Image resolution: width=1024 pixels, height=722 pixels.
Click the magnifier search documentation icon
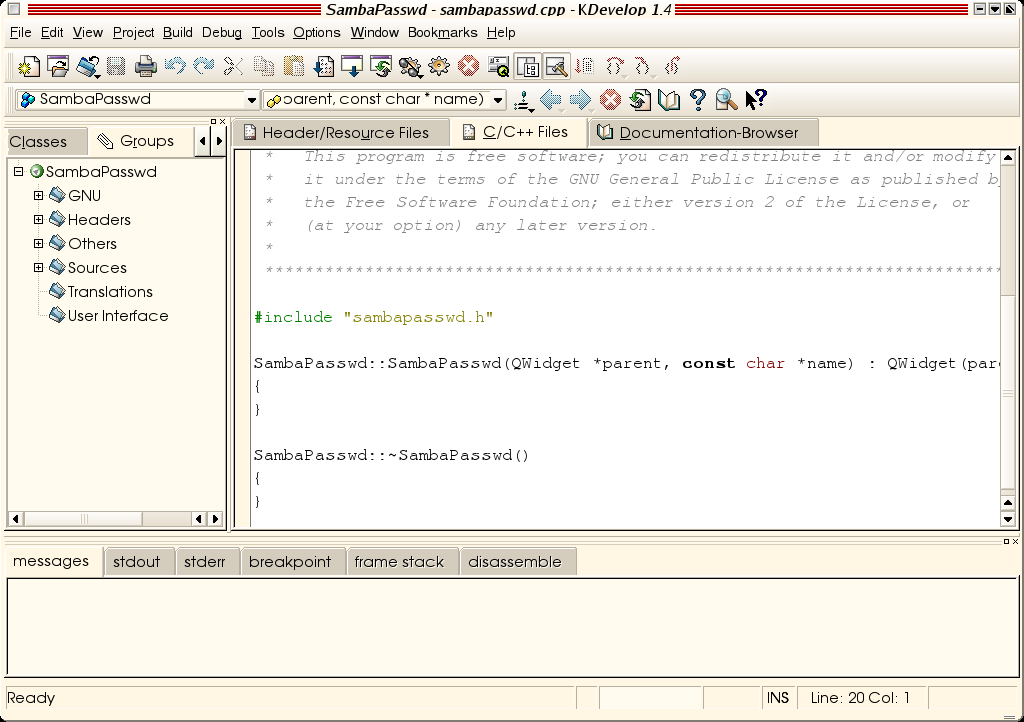(x=726, y=100)
